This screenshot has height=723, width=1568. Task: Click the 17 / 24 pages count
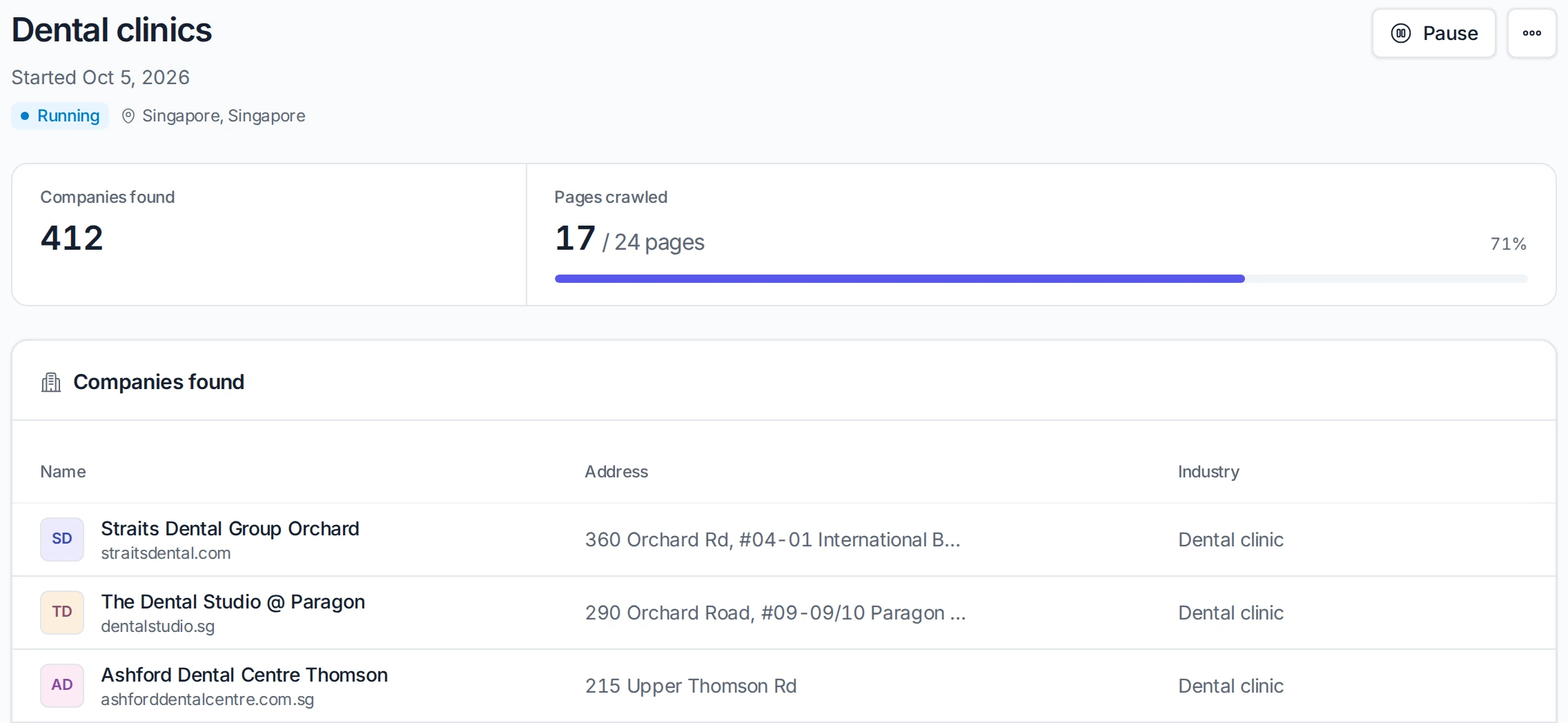(x=629, y=239)
